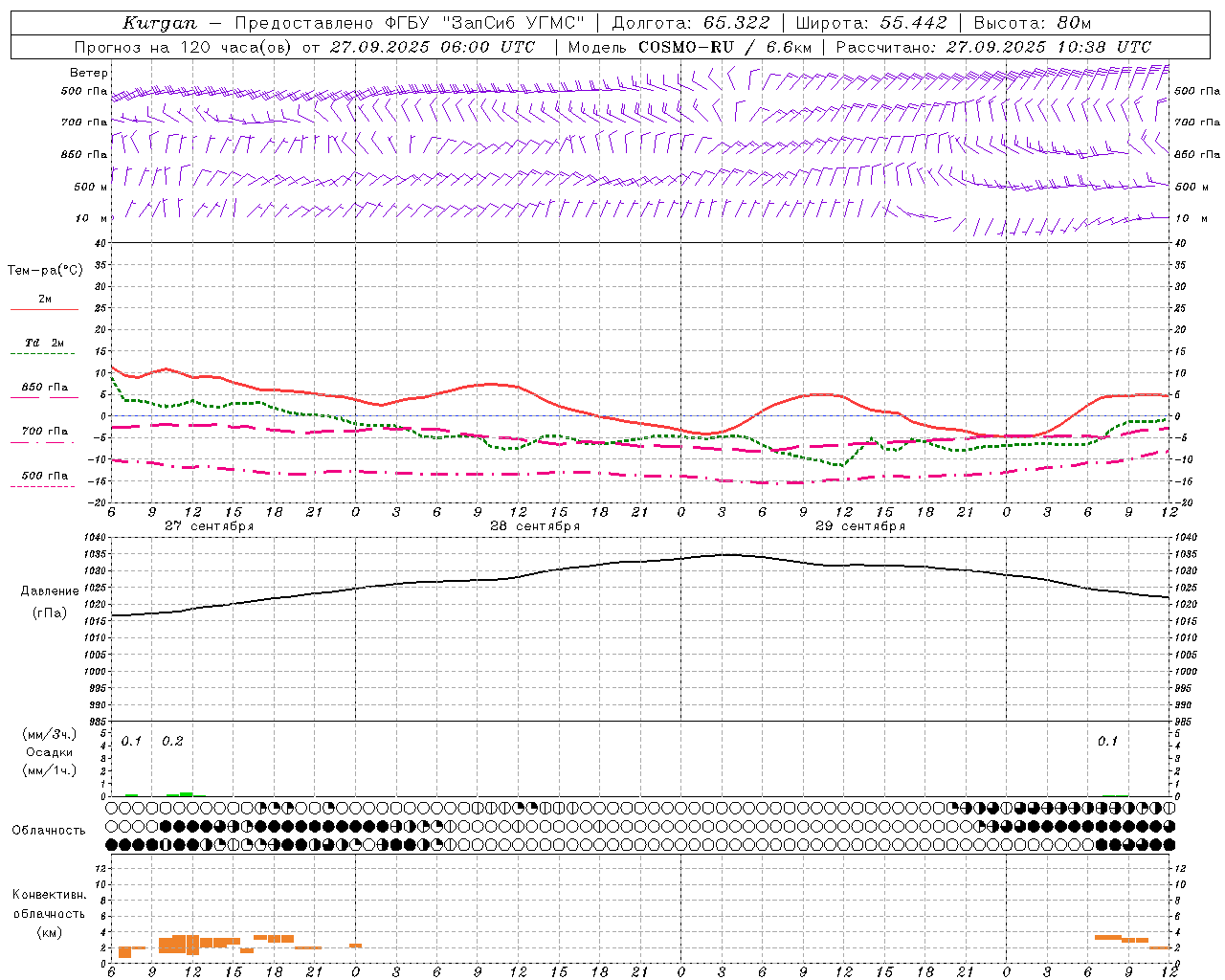Click the "0.2" precipitation amount value

click(173, 742)
